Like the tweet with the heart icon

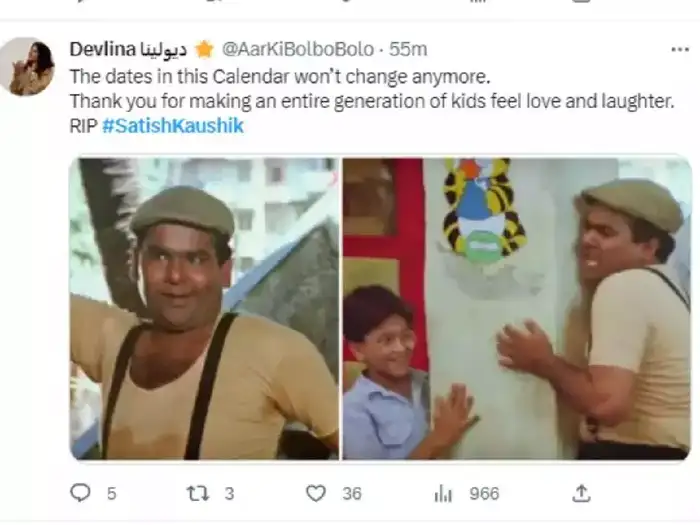coord(316,493)
